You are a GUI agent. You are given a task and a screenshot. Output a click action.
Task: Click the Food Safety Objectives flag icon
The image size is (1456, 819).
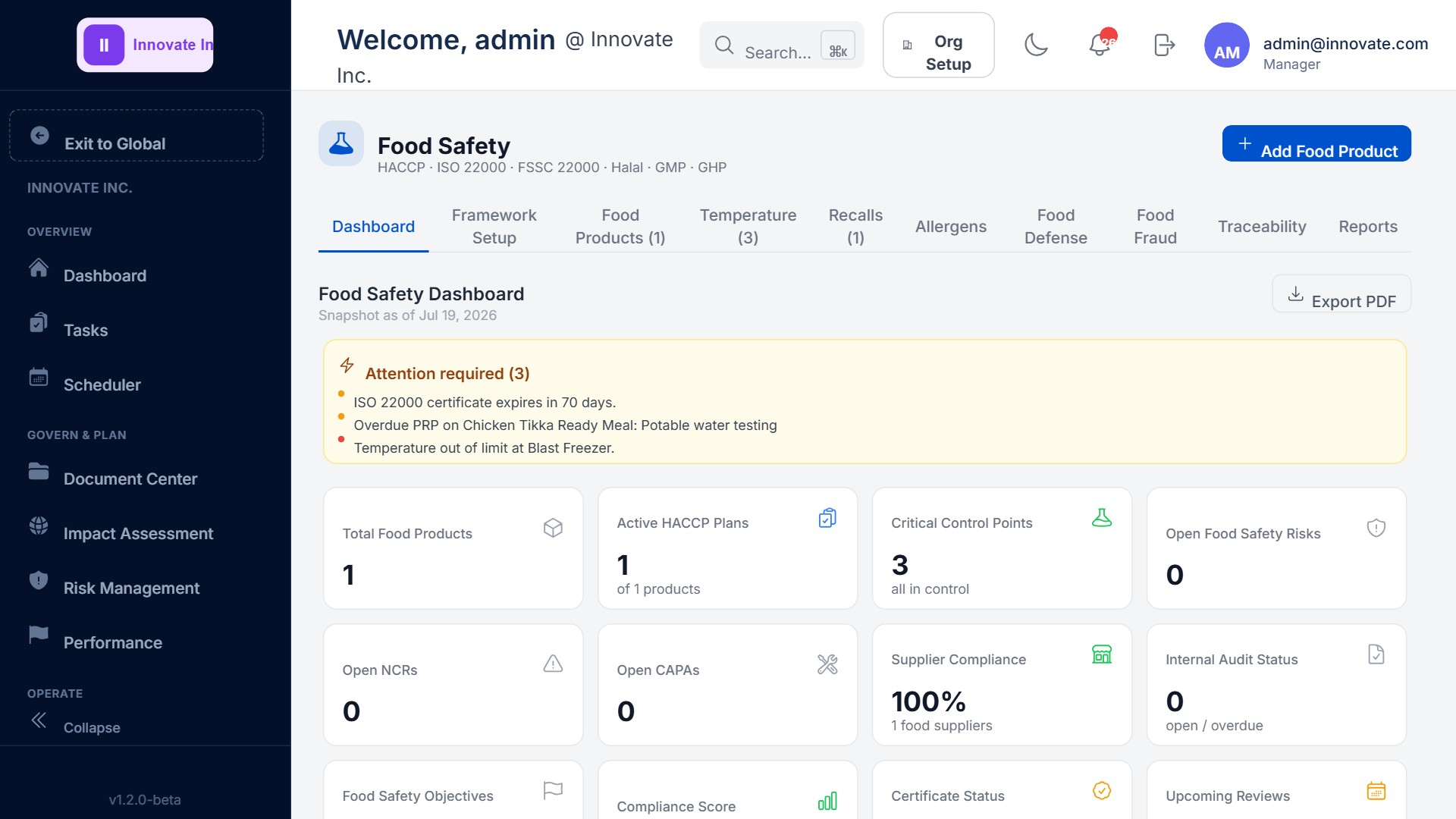click(x=553, y=791)
